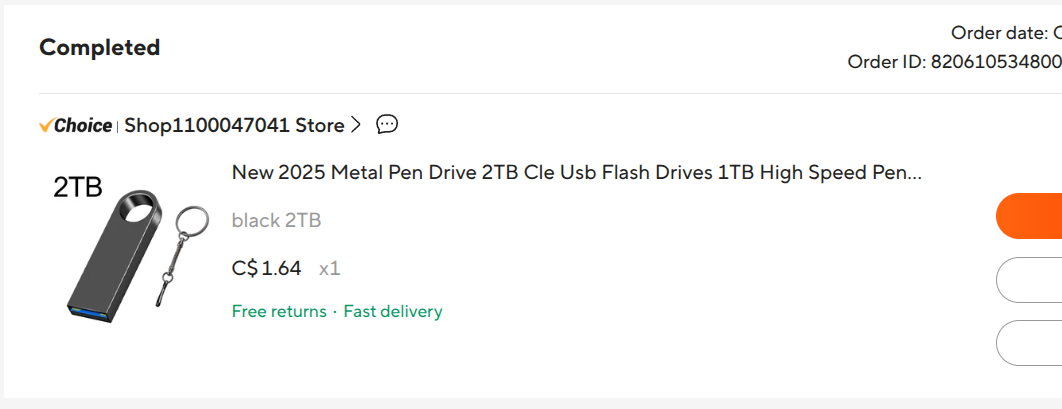Click the 2TB label on product image
Viewport: 1062px width, 409px height.
pyautogui.click(x=78, y=188)
